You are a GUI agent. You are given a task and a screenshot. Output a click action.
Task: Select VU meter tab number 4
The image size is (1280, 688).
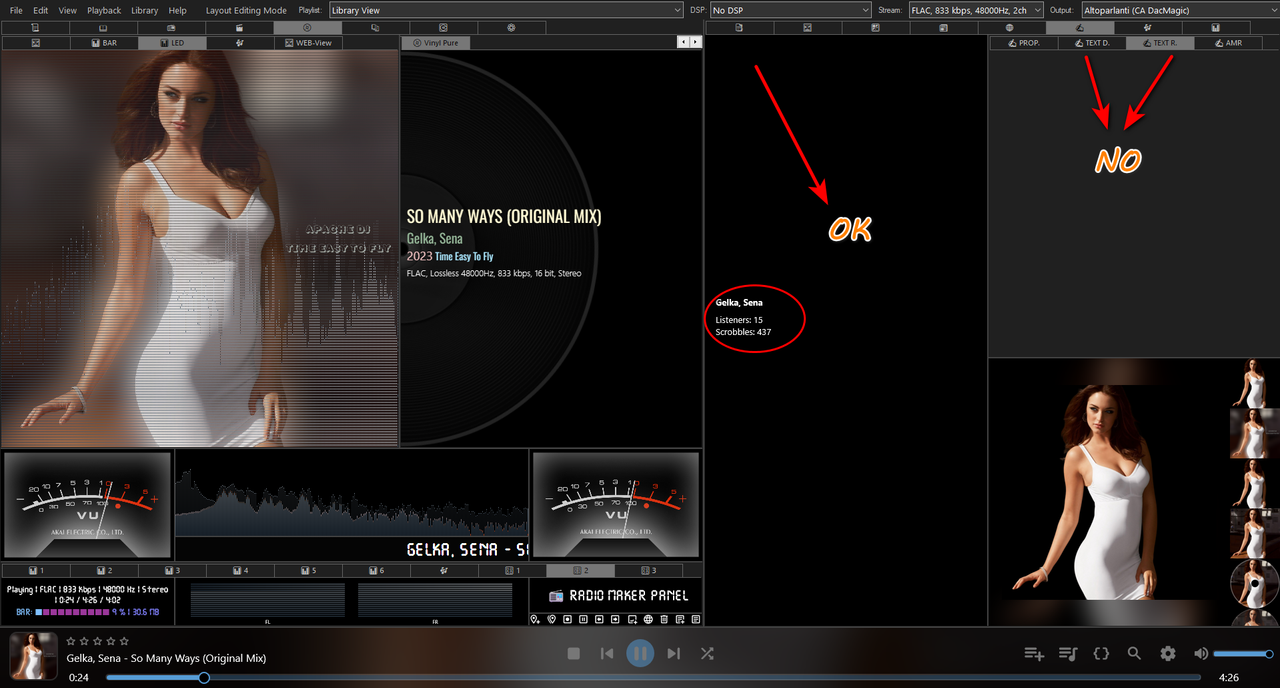click(240, 571)
